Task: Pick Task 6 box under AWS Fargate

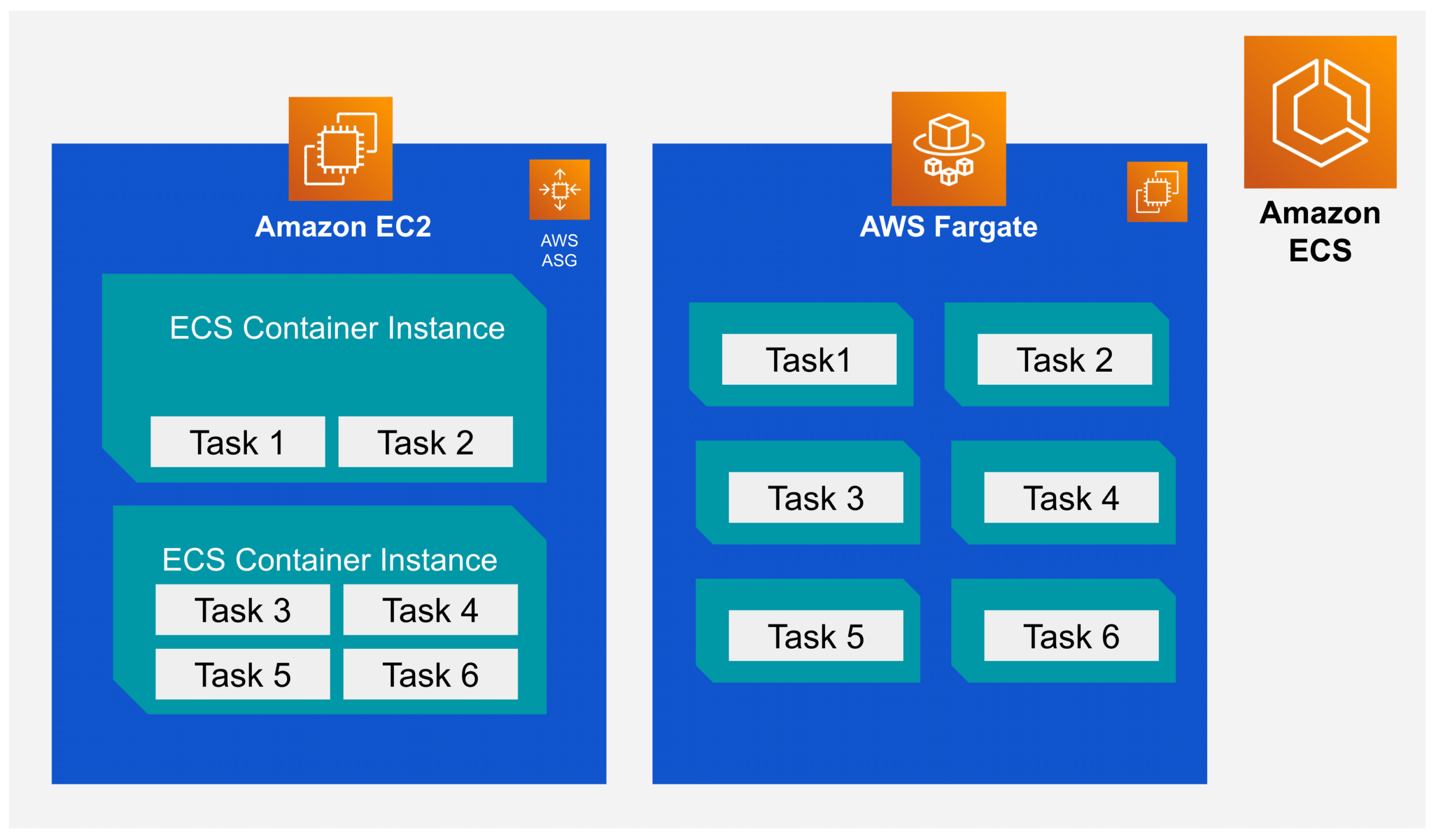Action: (x=1071, y=635)
